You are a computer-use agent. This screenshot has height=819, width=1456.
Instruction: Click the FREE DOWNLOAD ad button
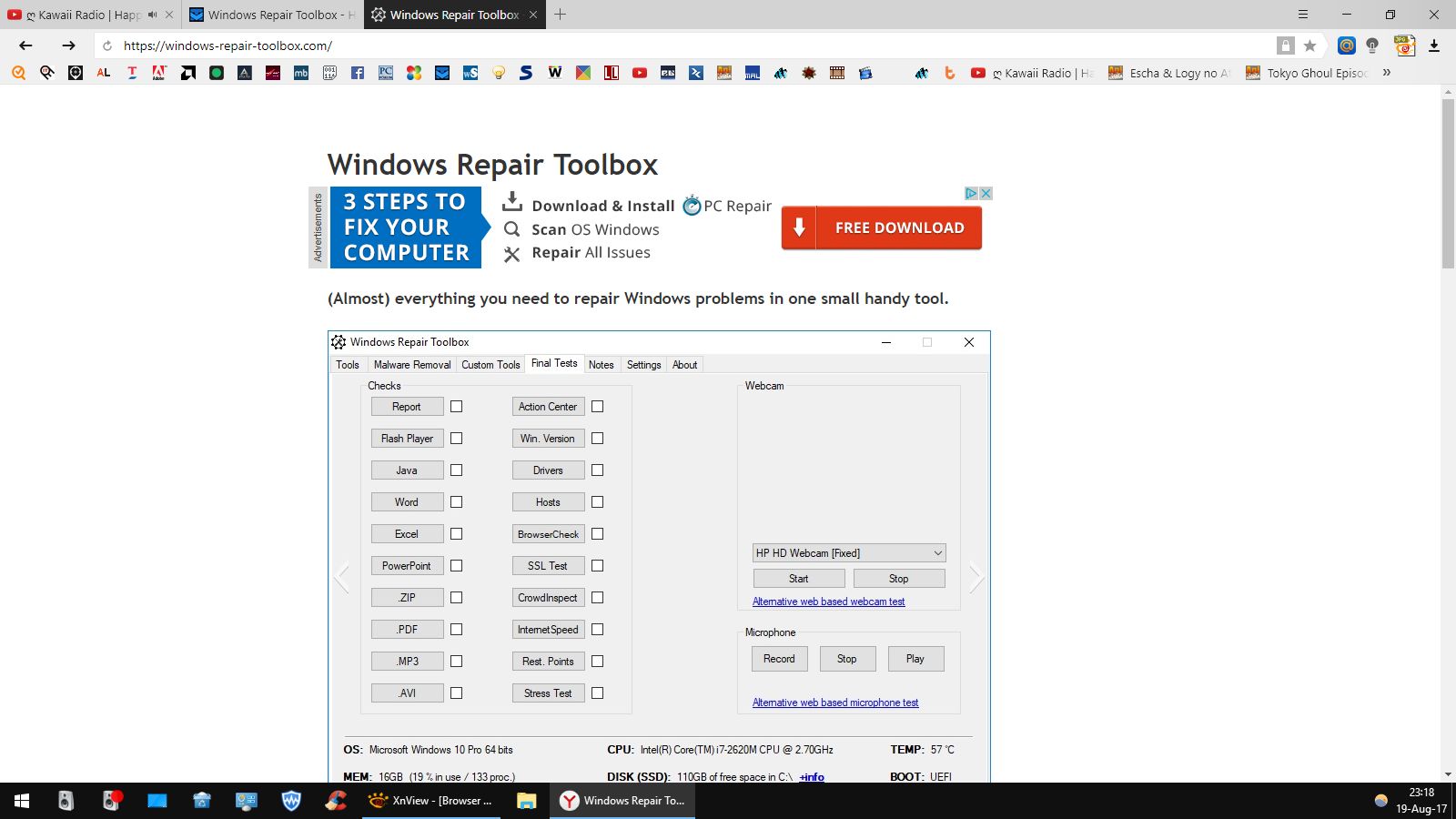881,227
